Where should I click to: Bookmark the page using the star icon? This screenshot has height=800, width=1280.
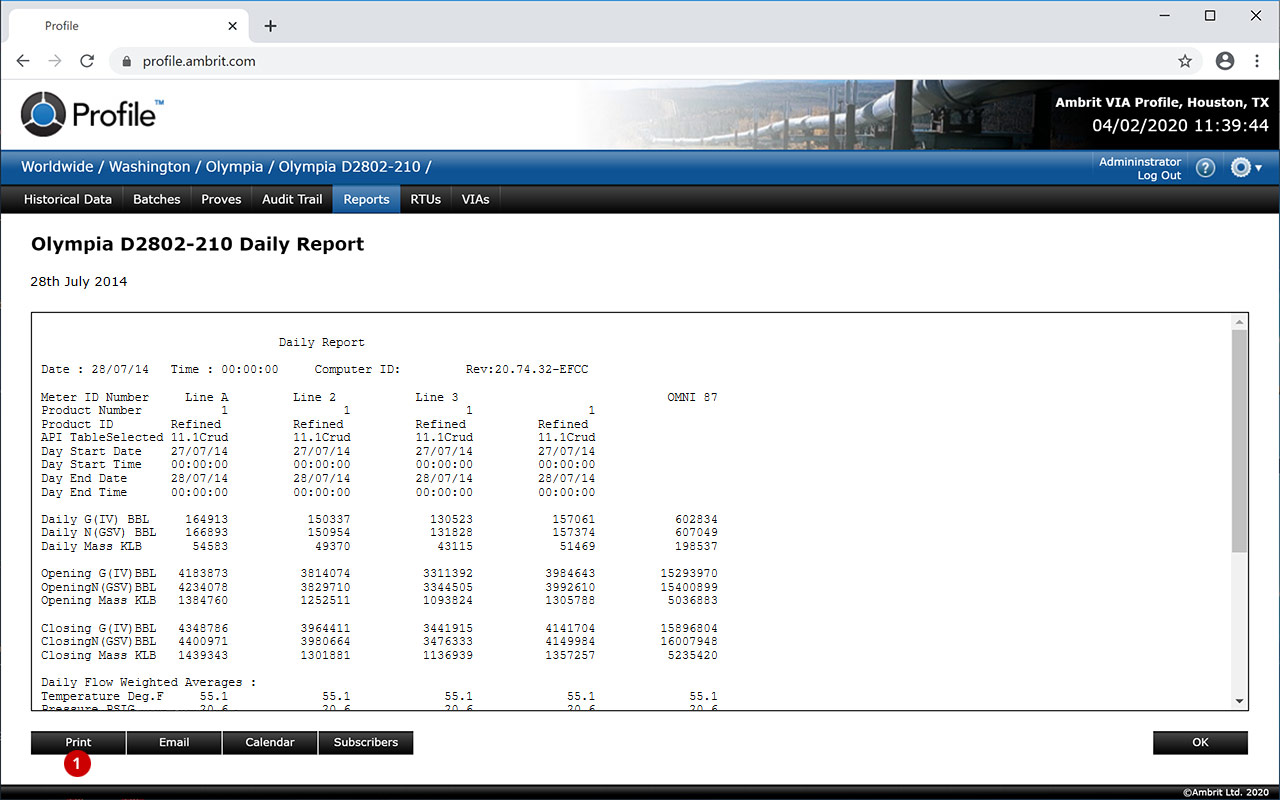(x=1185, y=60)
